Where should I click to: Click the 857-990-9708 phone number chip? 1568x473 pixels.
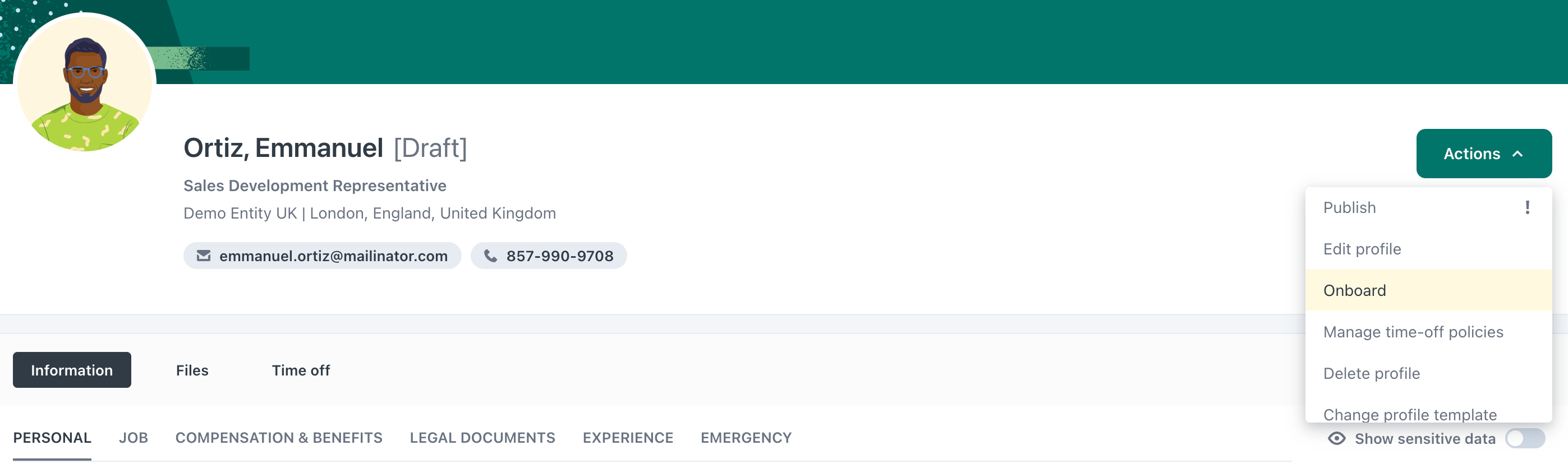[549, 256]
